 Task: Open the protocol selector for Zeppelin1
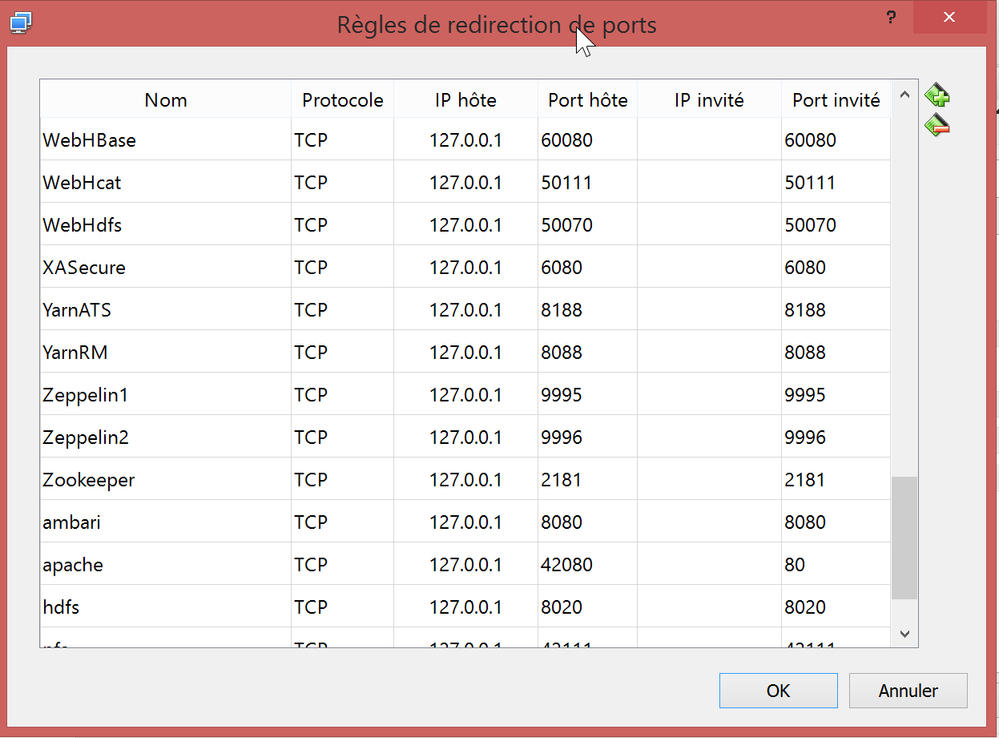343,393
